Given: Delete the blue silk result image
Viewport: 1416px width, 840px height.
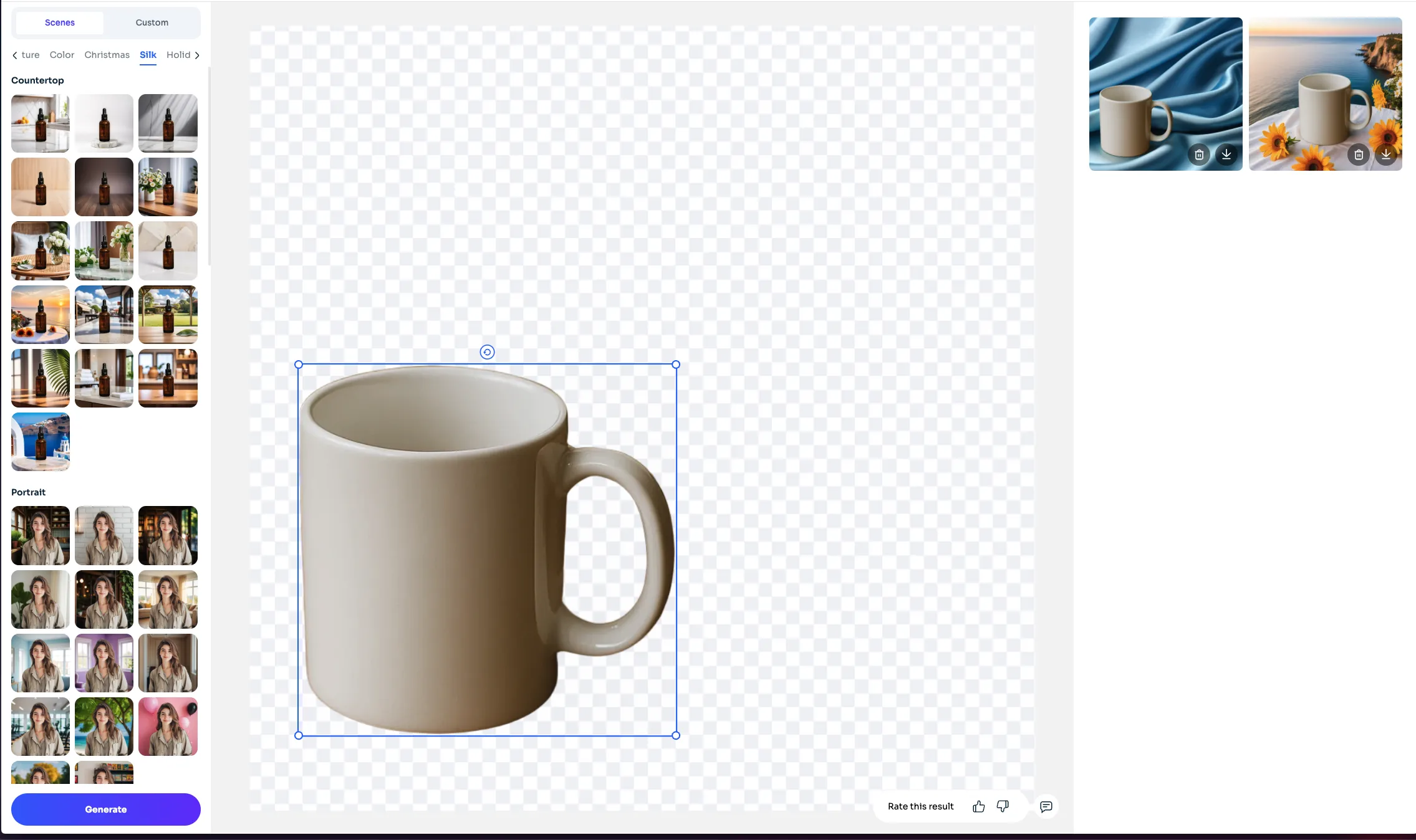Looking at the screenshot, I should [x=1199, y=155].
